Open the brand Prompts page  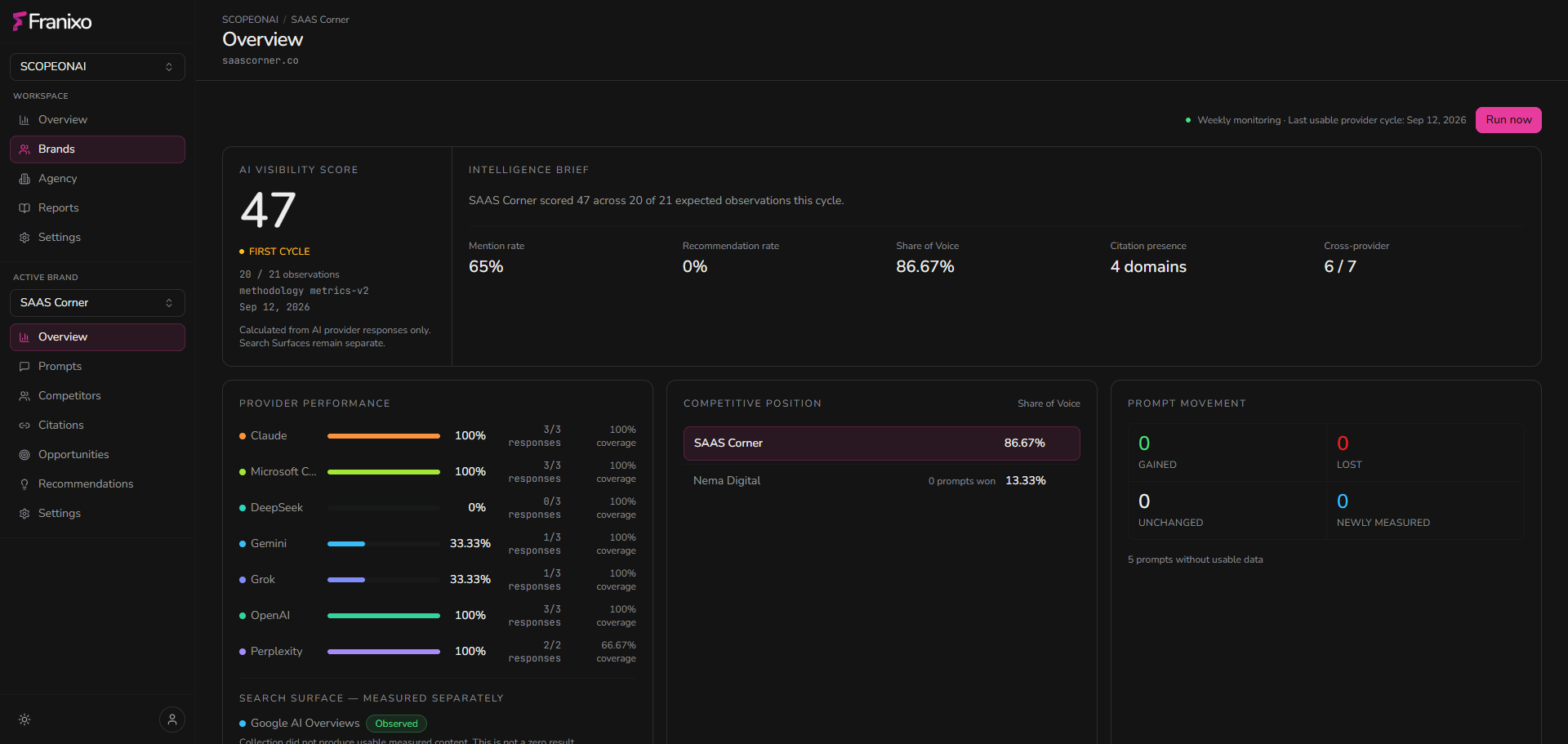[97, 367]
